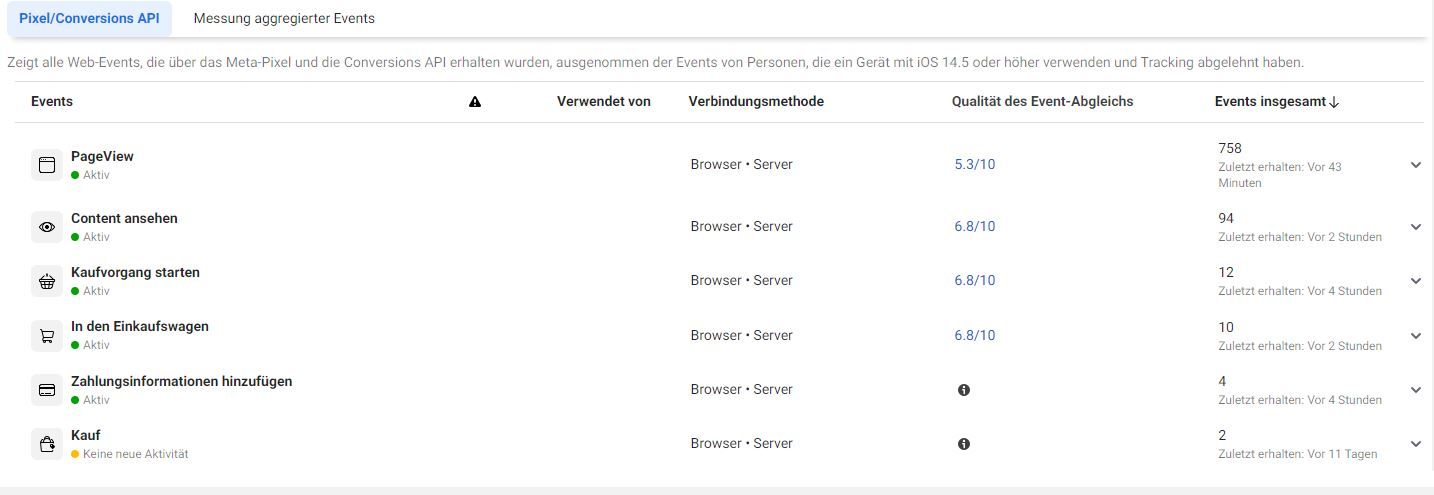Click the In den Einkaufswagen cart icon
1434x495 pixels.
pyautogui.click(x=47, y=336)
